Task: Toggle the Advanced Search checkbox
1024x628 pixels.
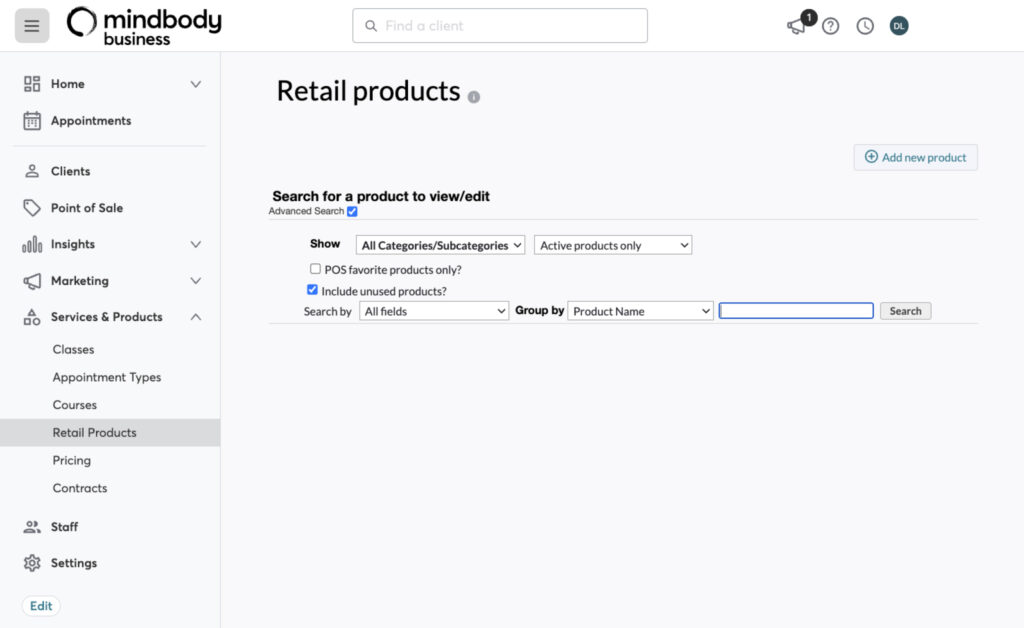Action: click(353, 212)
